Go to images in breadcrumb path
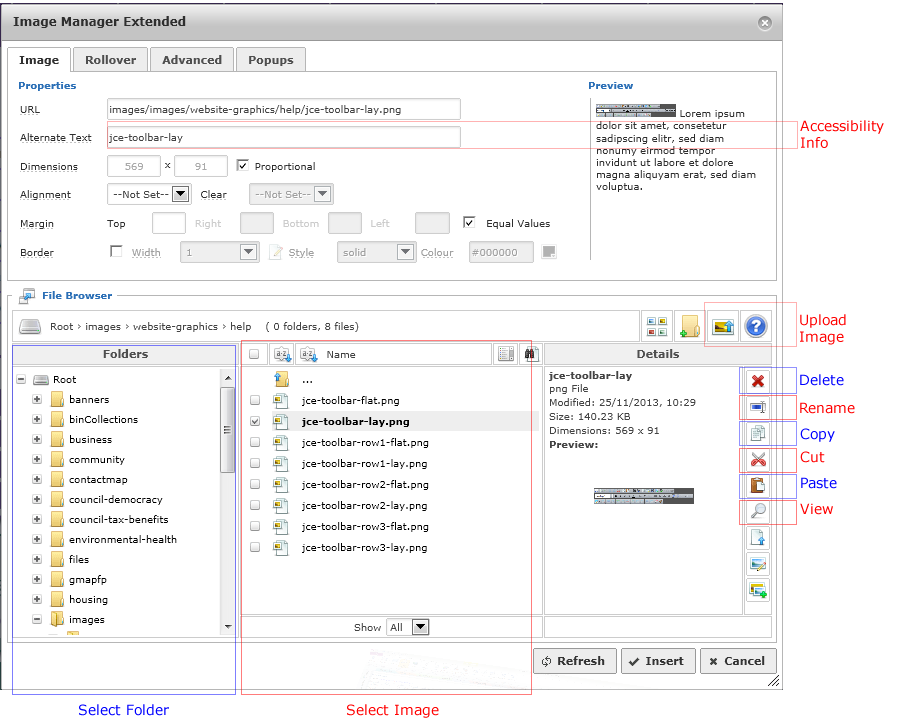 pyautogui.click(x=103, y=326)
